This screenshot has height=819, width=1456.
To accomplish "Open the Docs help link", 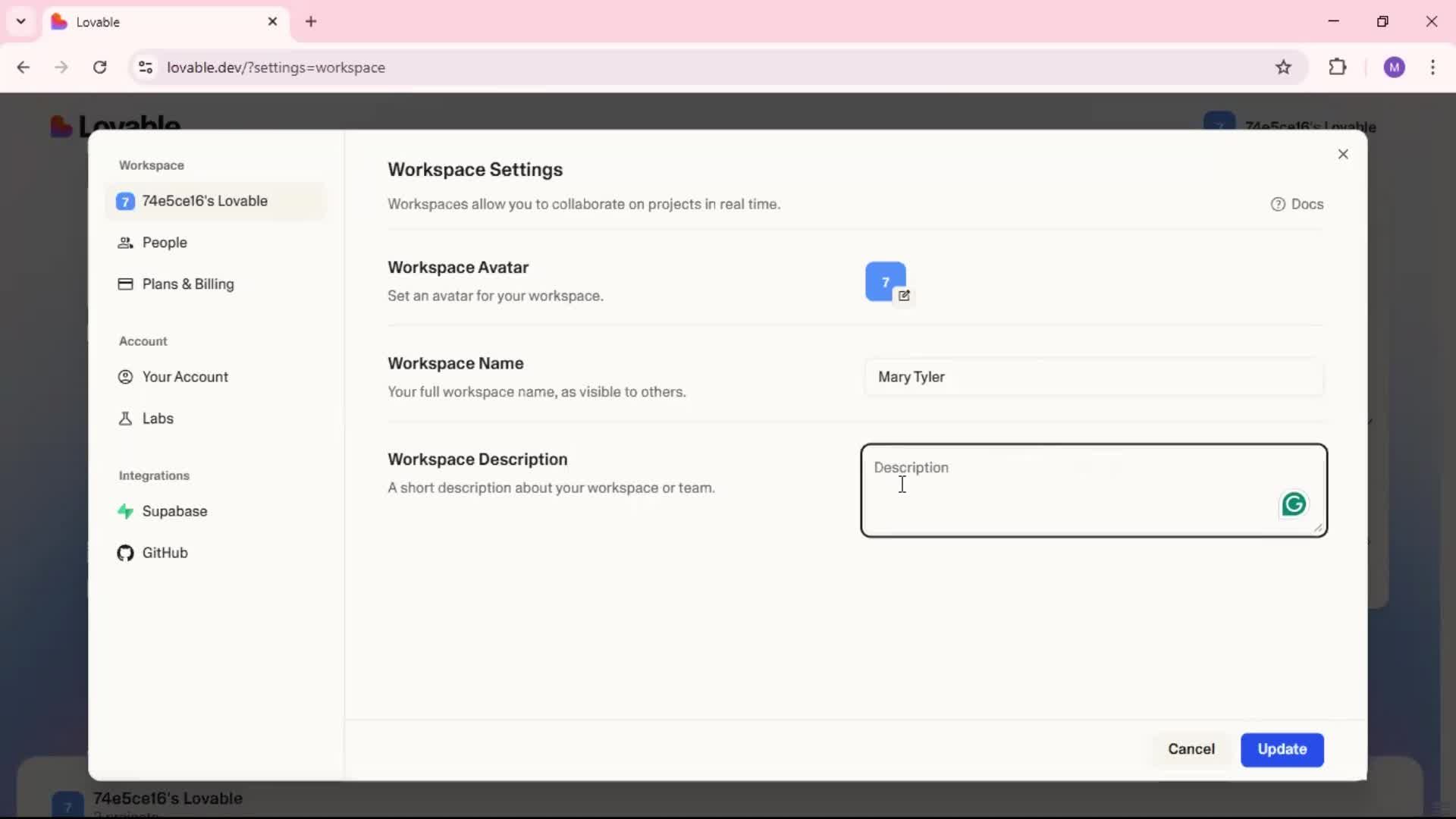I will click(1297, 204).
